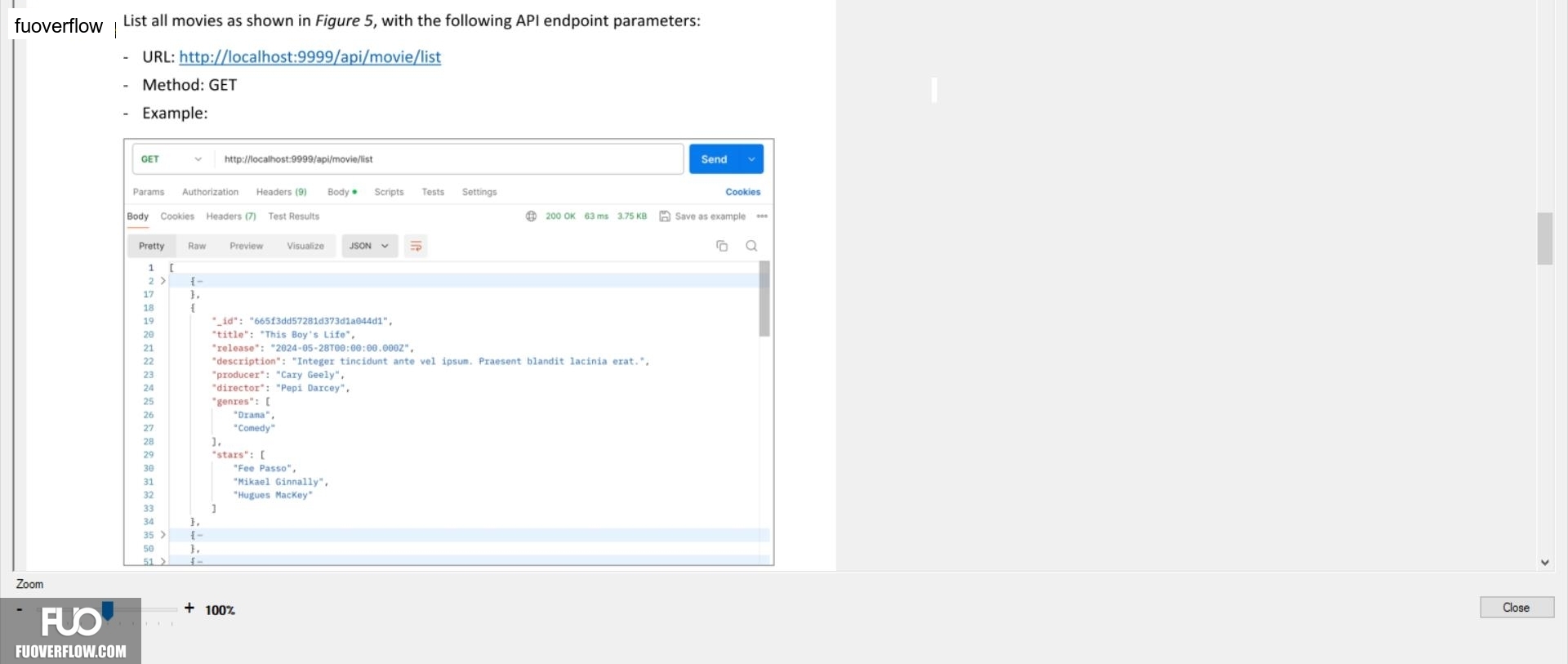Viewport: 1568px width, 664px height.
Task: Click the "2024-05-28T00:00:00.000Z" release value
Action: 340,348
